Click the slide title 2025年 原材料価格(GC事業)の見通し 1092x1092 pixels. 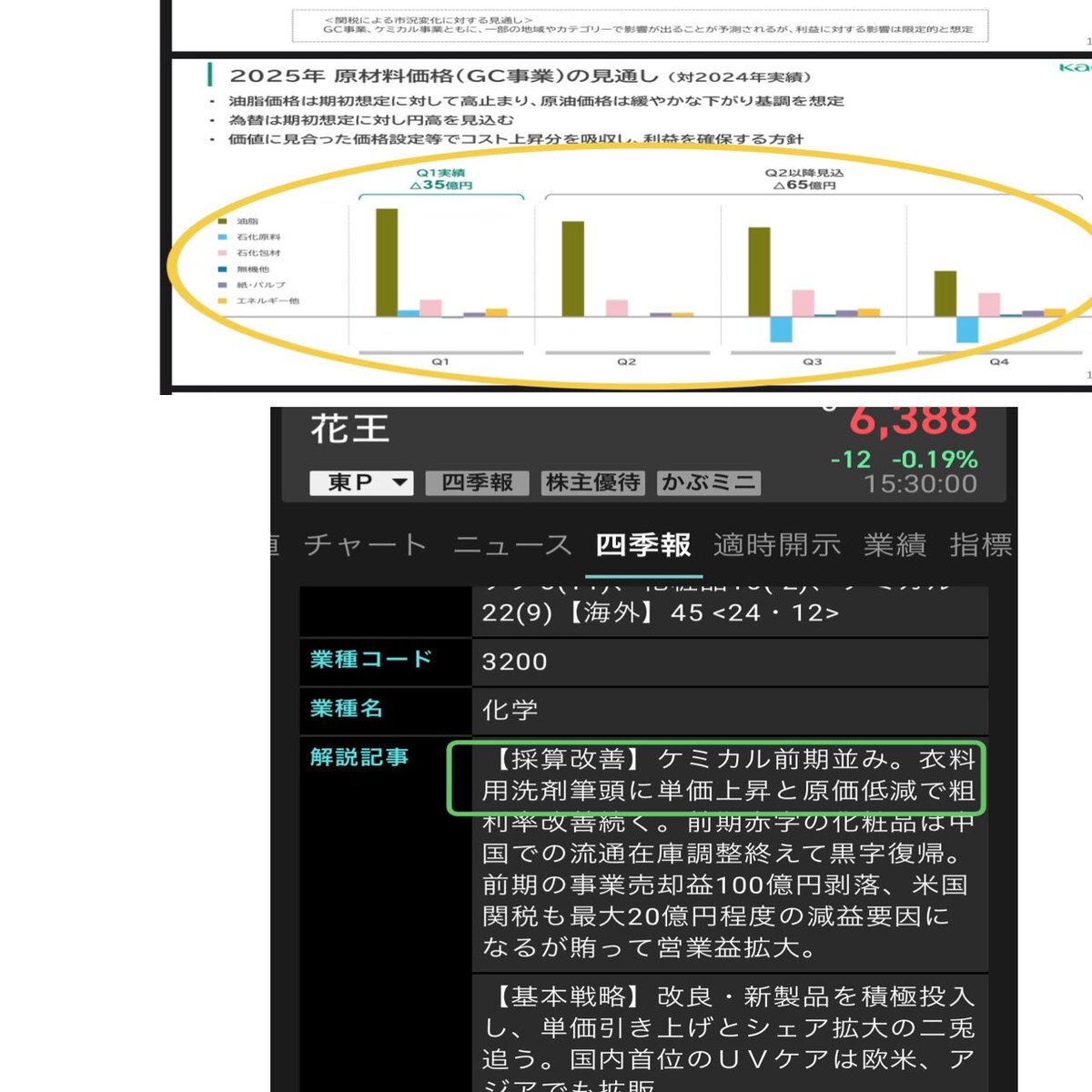pyautogui.click(x=443, y=76)
